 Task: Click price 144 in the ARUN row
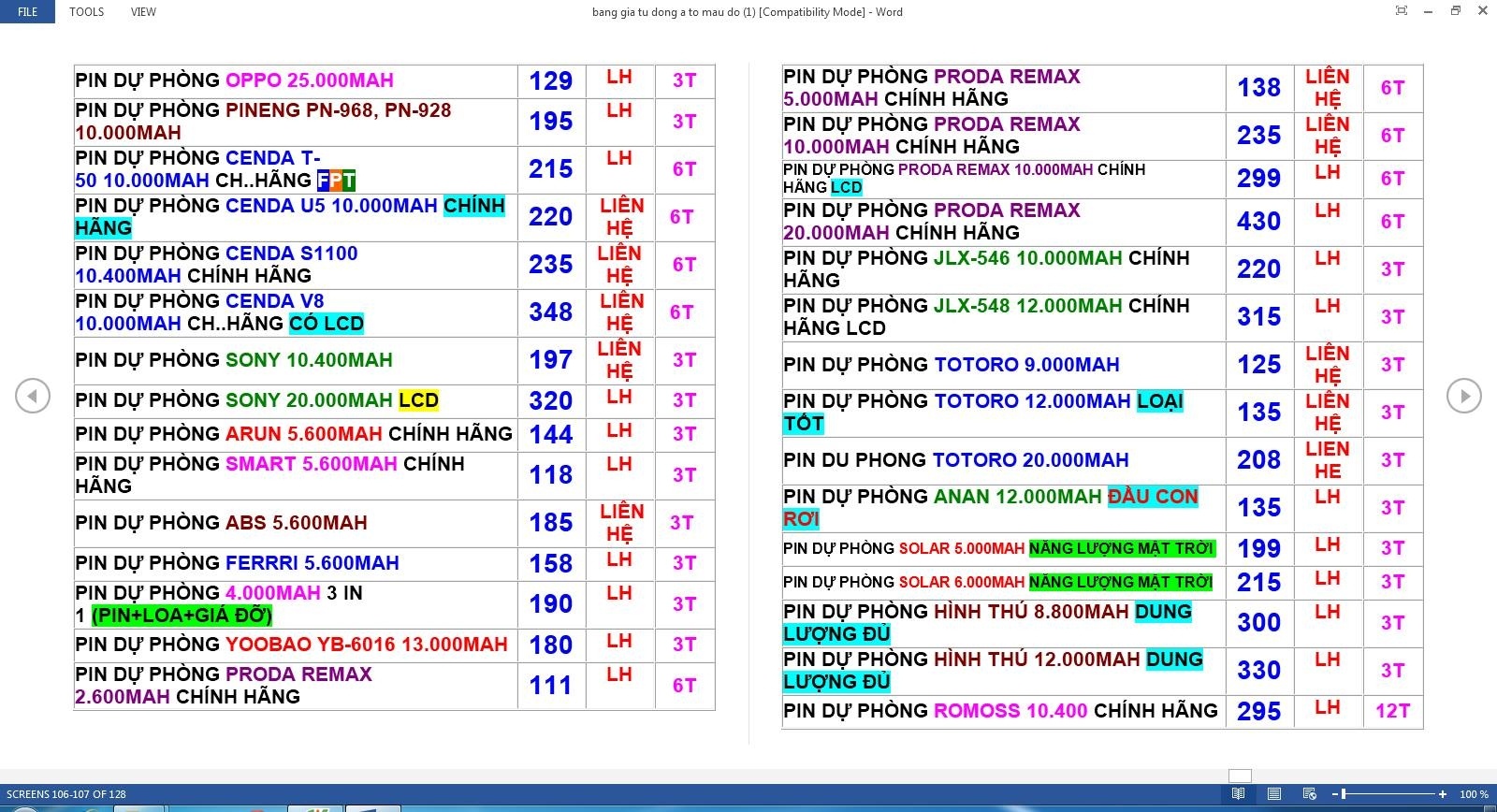pos(551,434)
